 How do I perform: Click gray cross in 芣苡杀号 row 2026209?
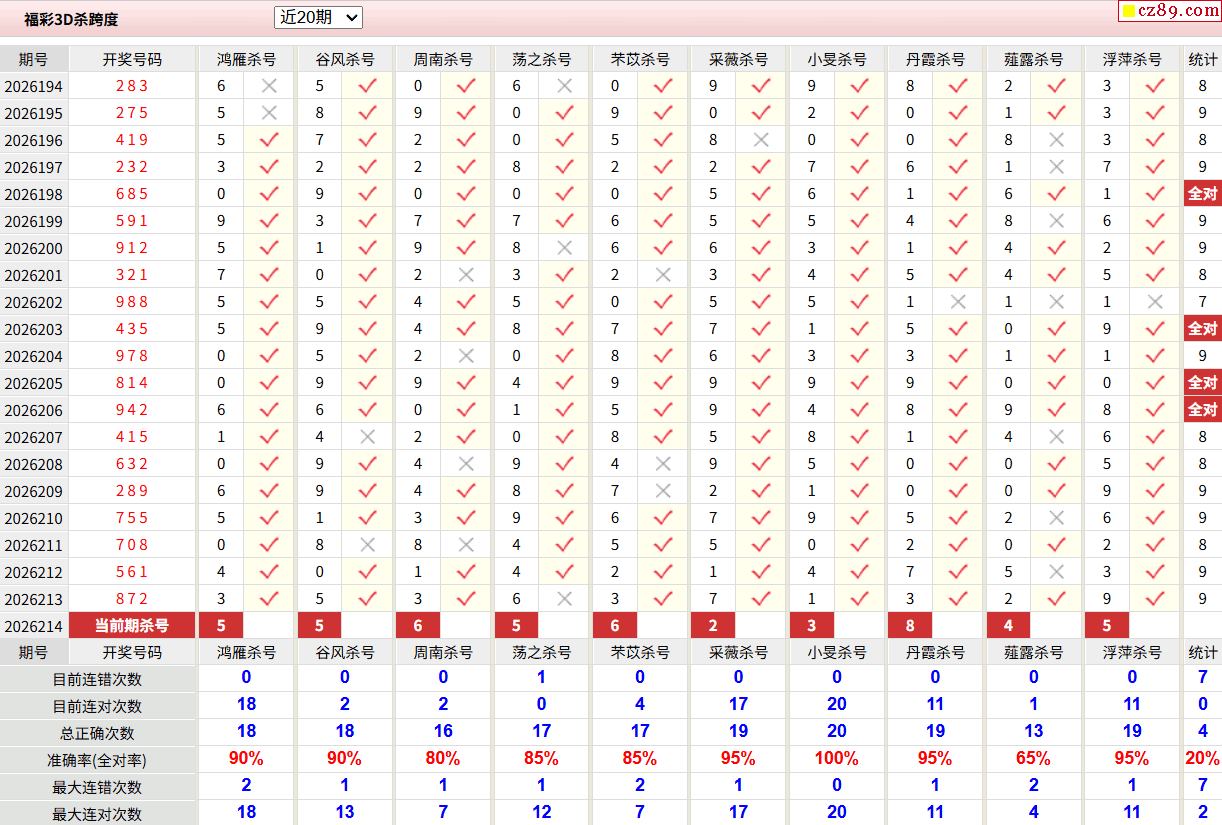[663, 491]
